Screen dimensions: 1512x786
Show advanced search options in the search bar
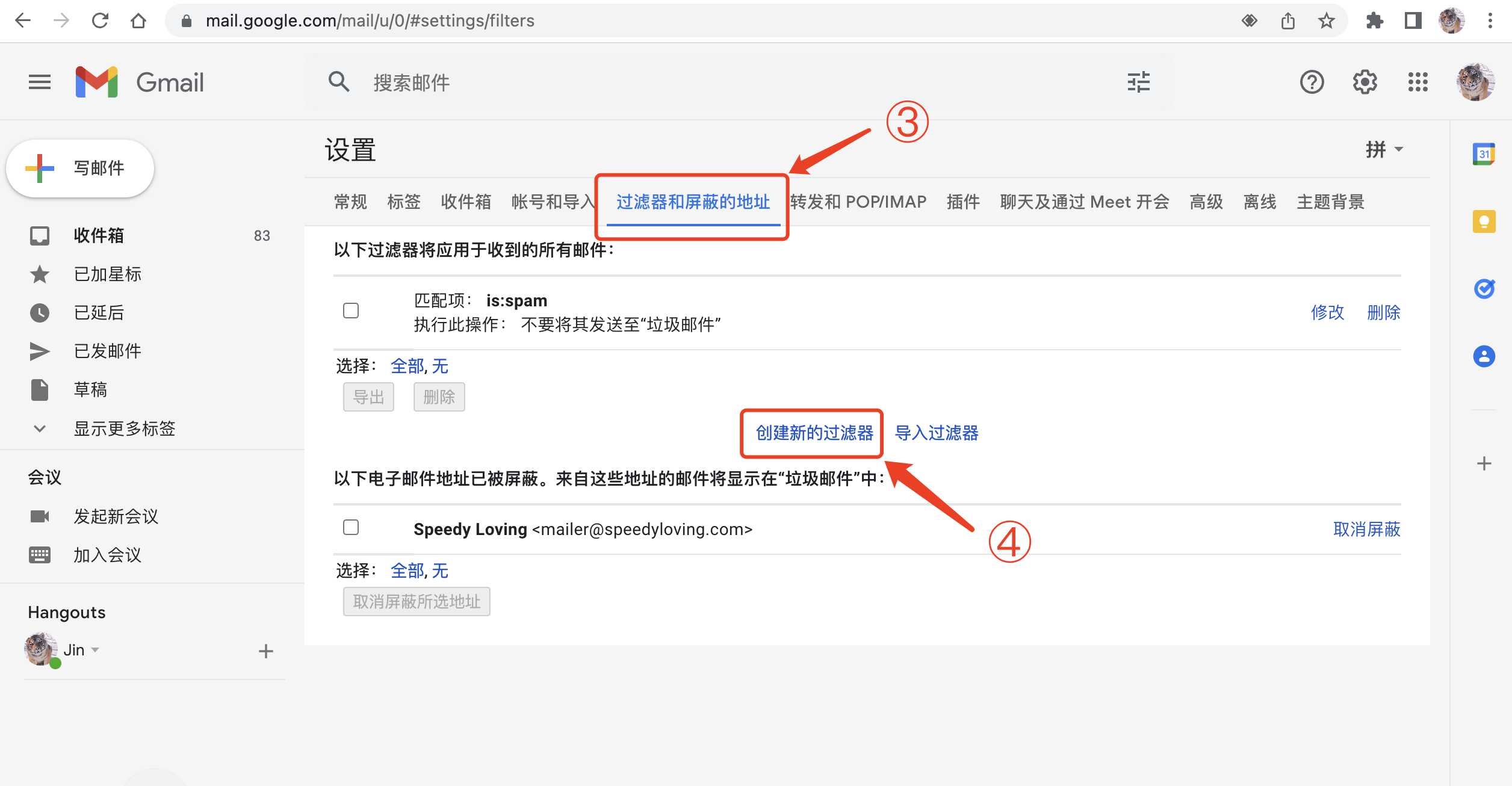pyautogui.click(x=1138, y=82)
